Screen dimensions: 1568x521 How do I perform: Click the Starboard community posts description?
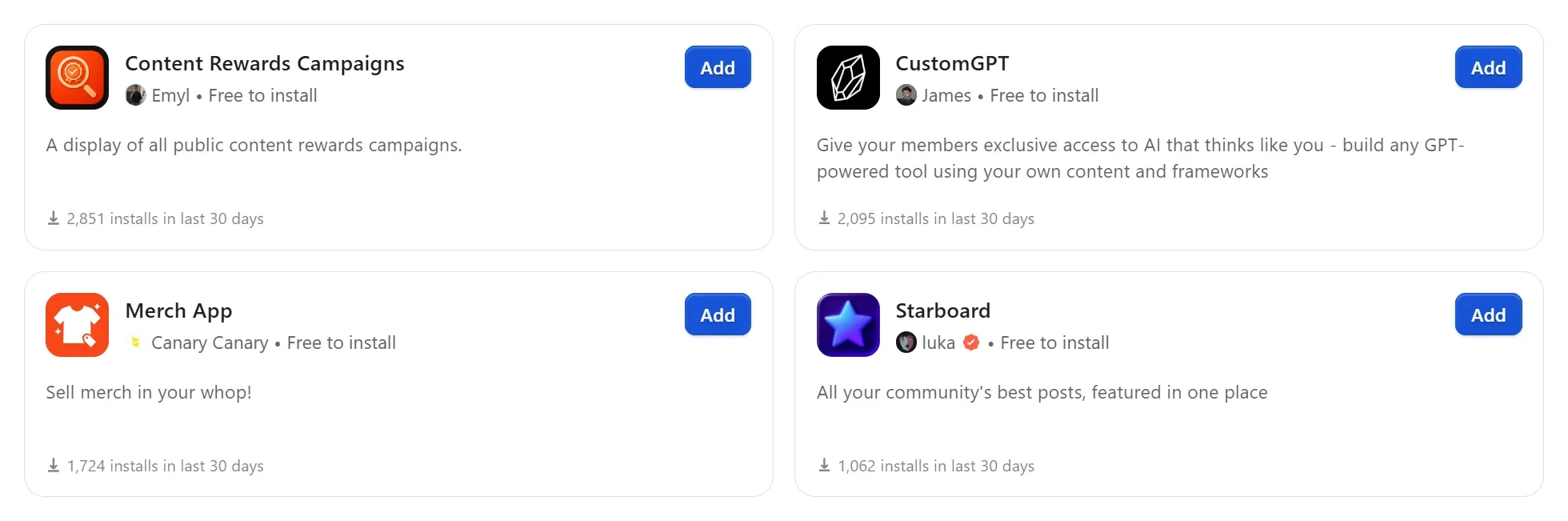point(1042,392)
